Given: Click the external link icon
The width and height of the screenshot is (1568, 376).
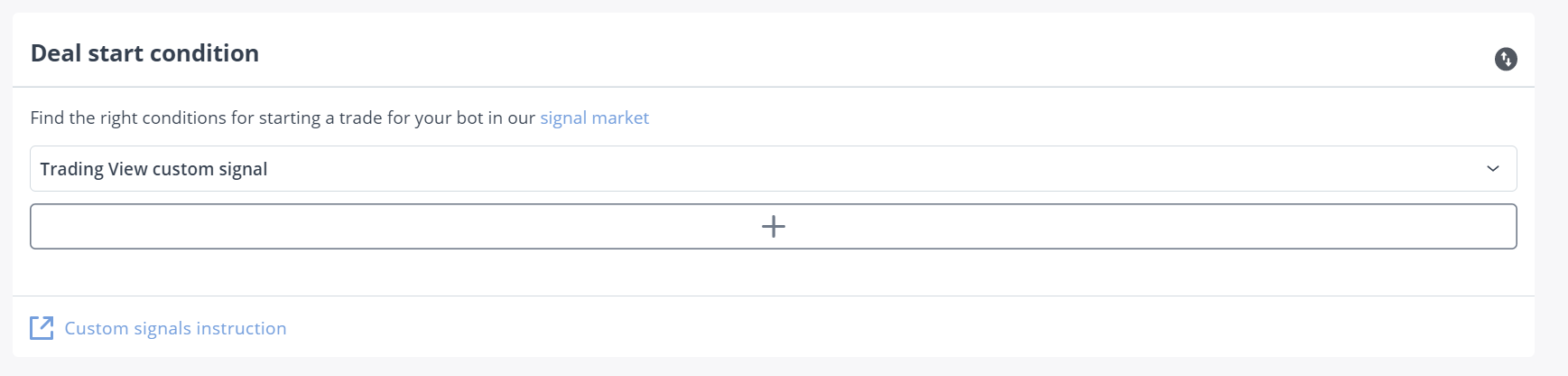Looking at the screenshot, I should (42, 328).
